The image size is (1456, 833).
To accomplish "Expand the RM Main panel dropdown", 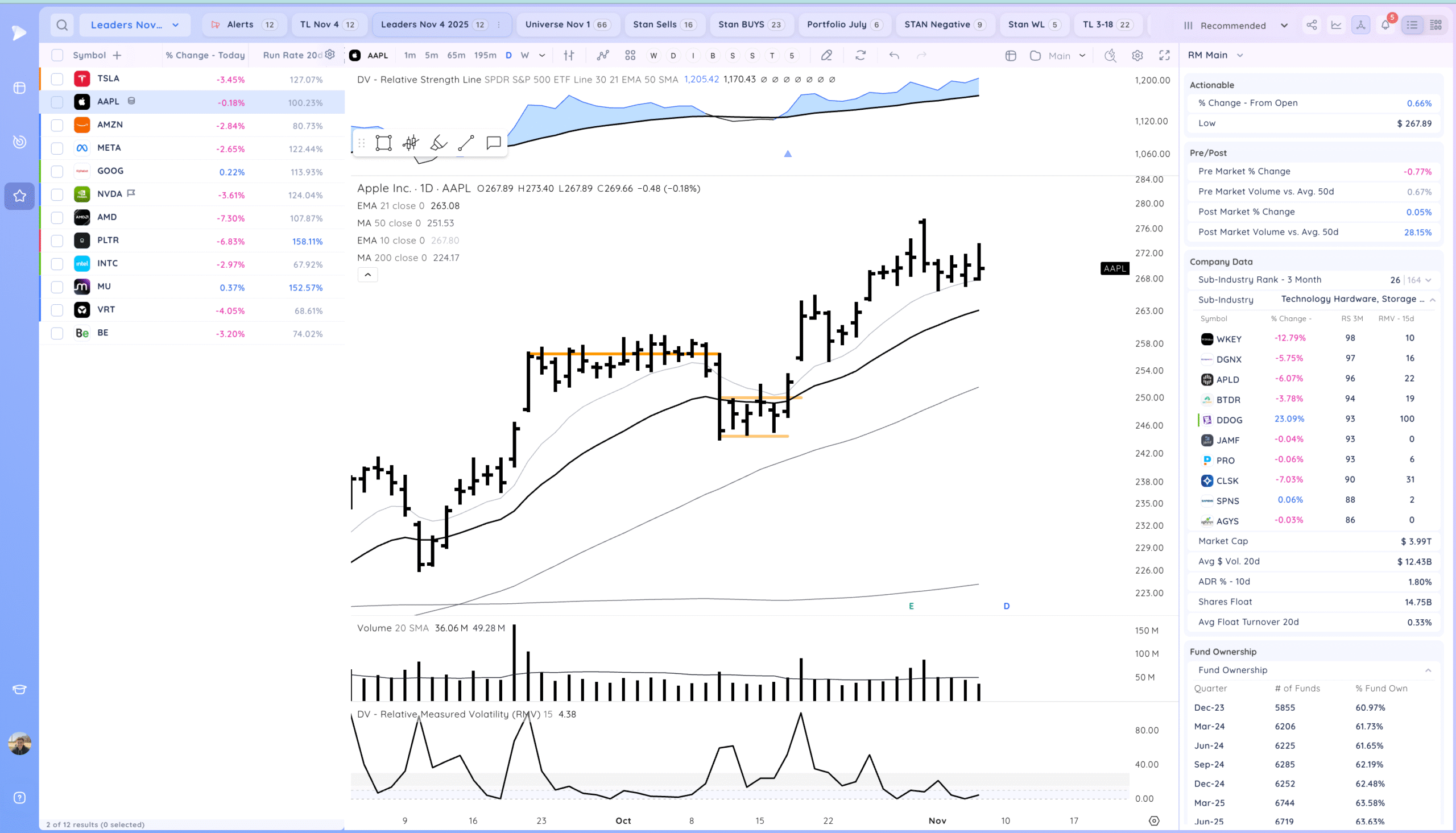I will click(1240, 56).
